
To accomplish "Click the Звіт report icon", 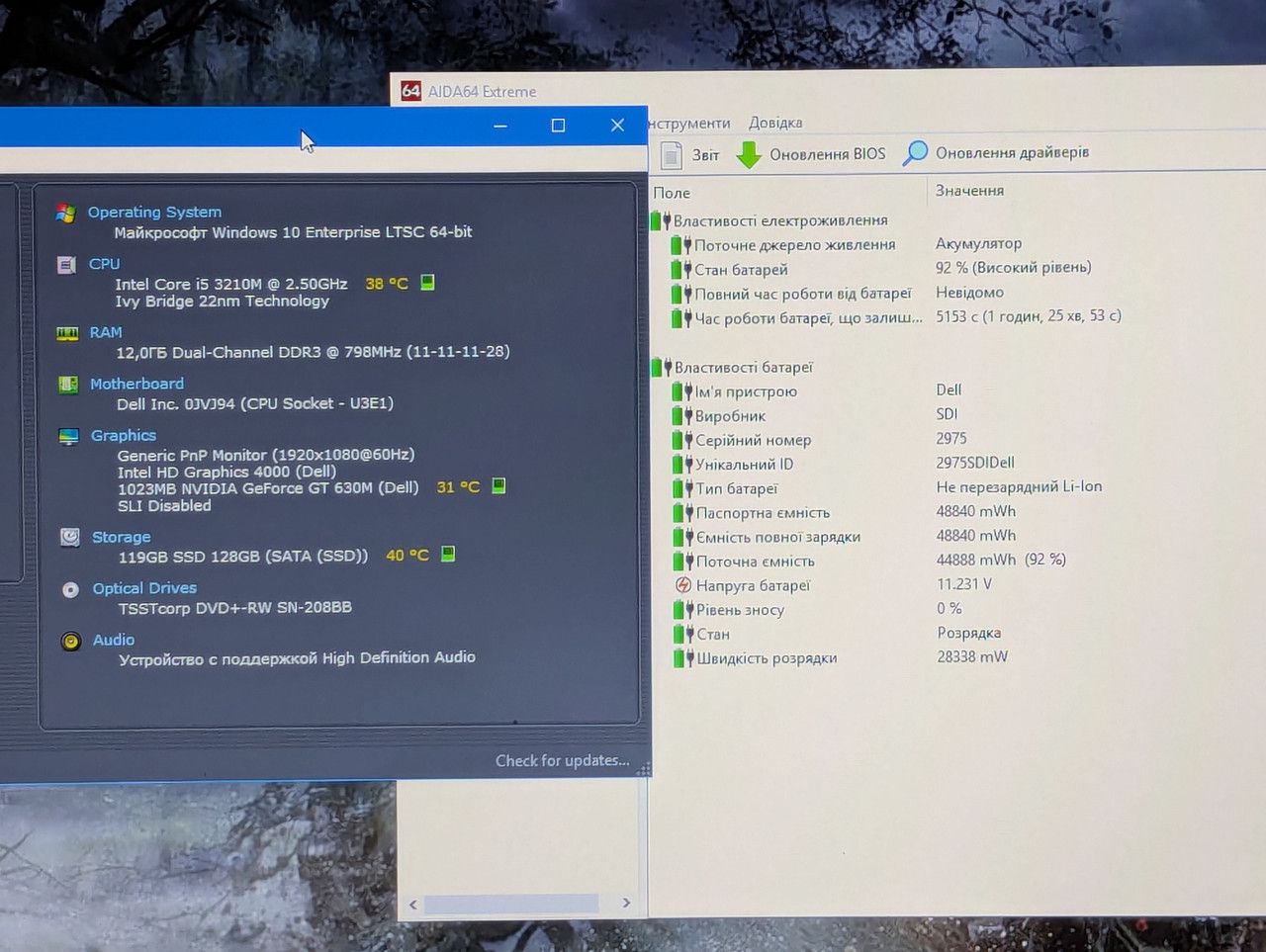I will [x=672, y=155].
